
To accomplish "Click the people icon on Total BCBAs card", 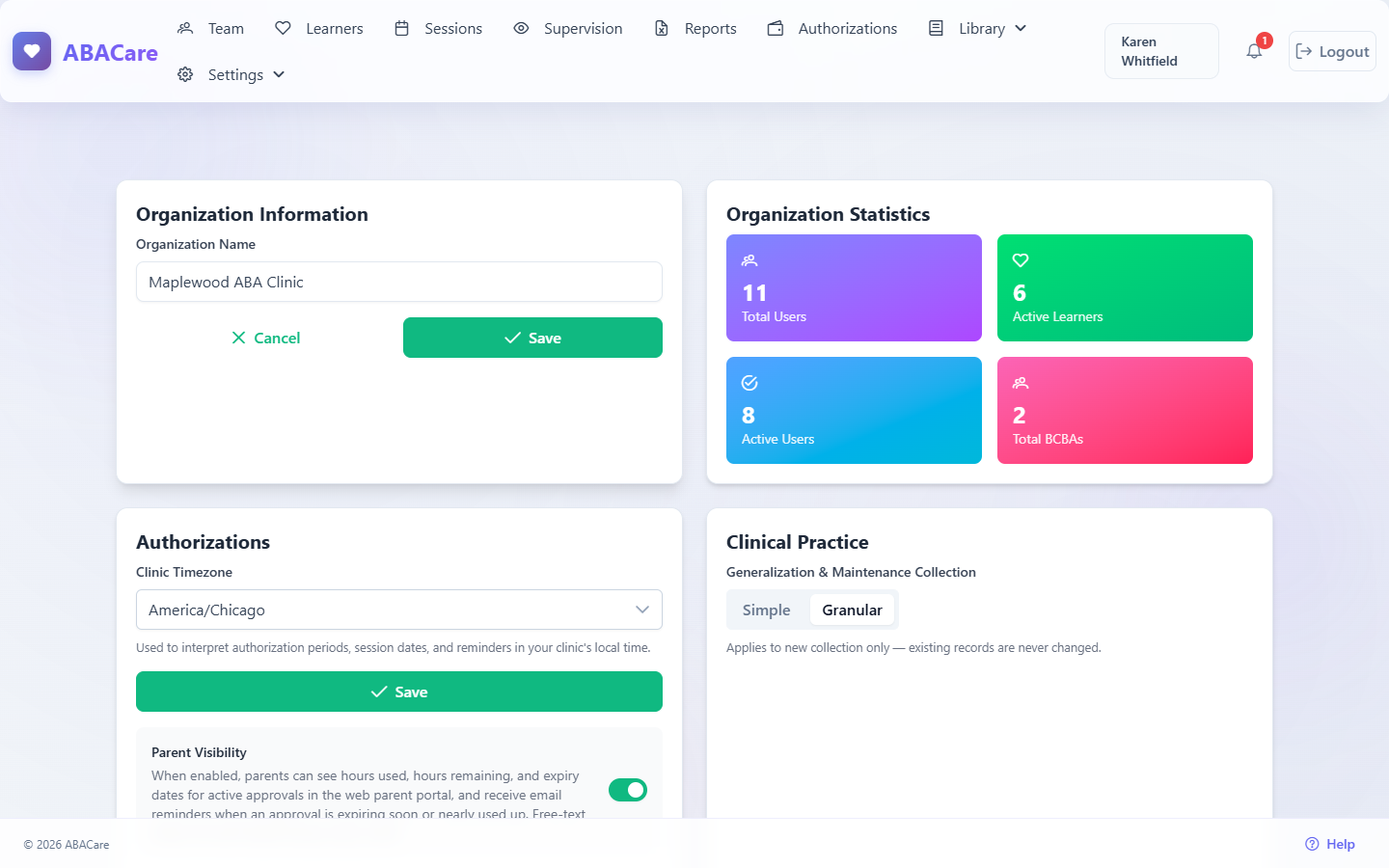I will [1021, 383].
